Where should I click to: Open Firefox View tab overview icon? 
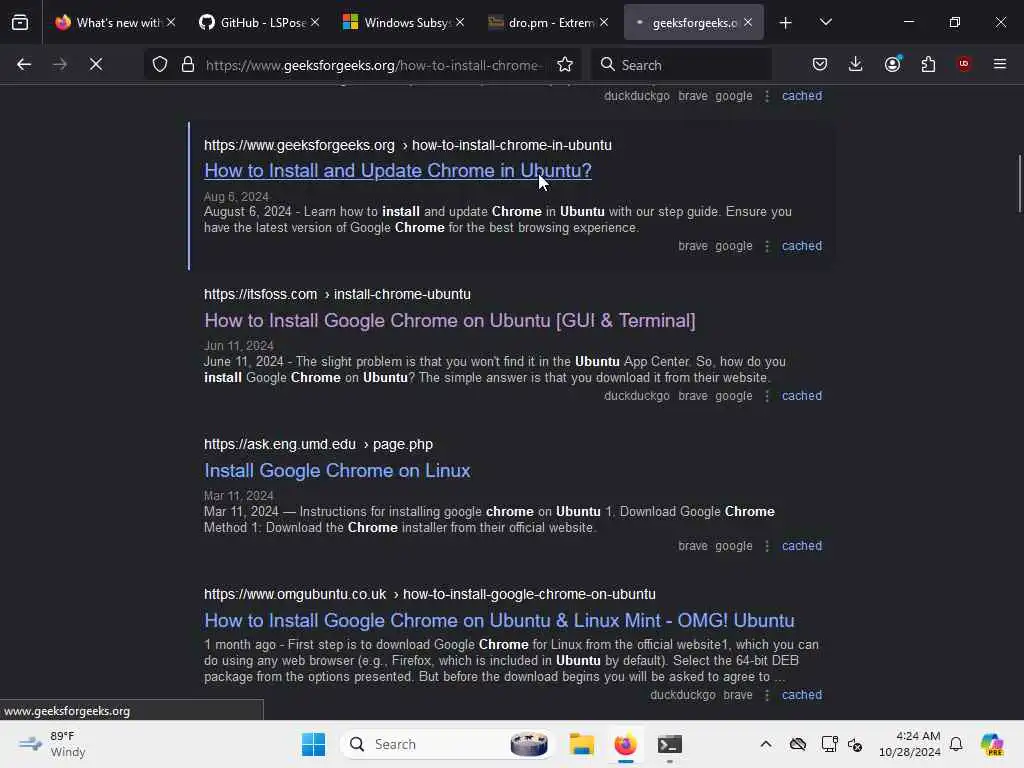tap(20, 22)
